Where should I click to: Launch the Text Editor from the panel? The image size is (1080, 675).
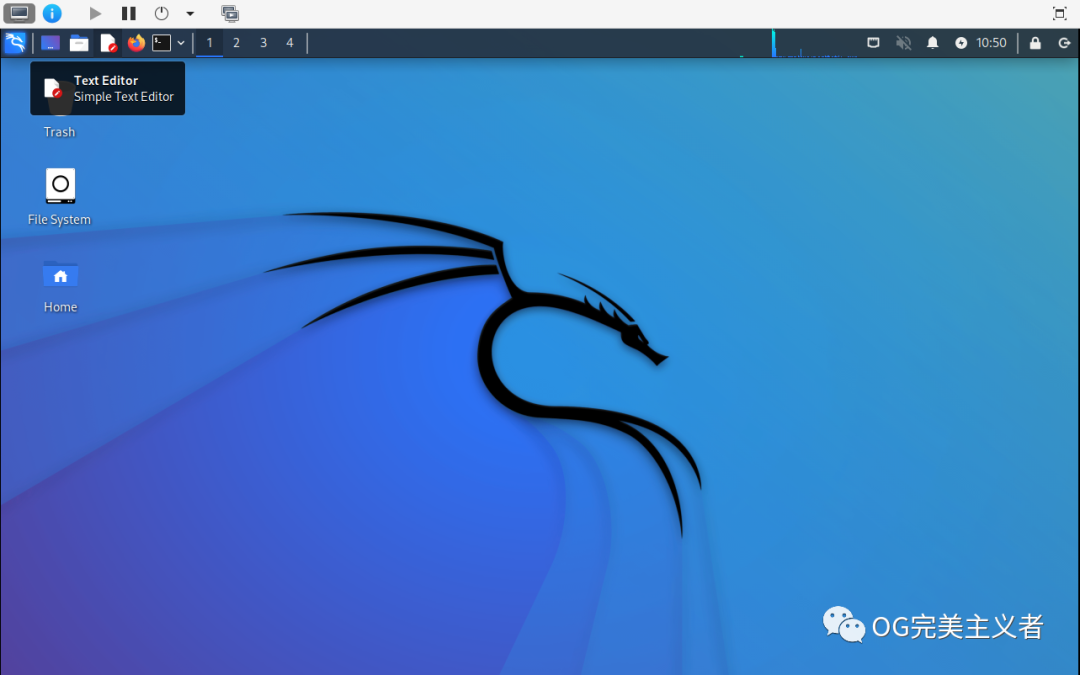pyautogui.click(x=108, y=43)
